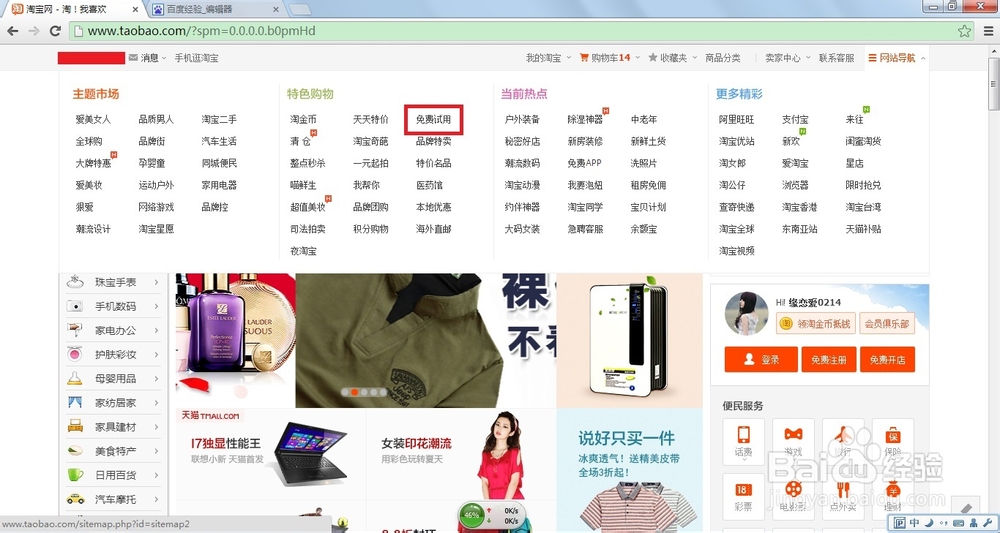Click the 母婴用品 category icon
The width and height of the screenshot is (1000, 533).
pyautogui.click(x=75, y=379)
